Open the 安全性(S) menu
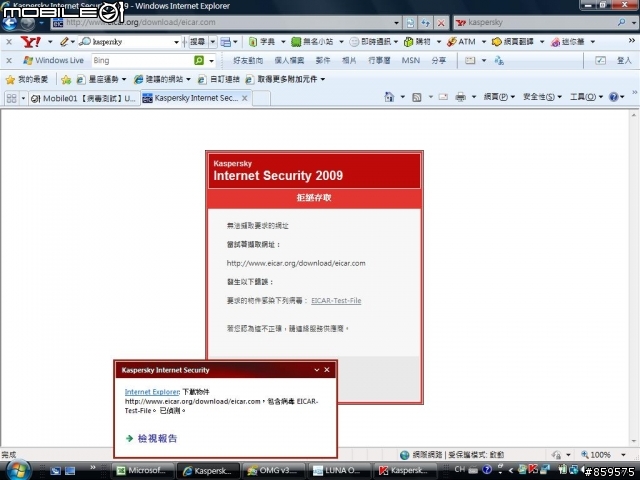Screen dimensions: 640x480 click(542, 97)
